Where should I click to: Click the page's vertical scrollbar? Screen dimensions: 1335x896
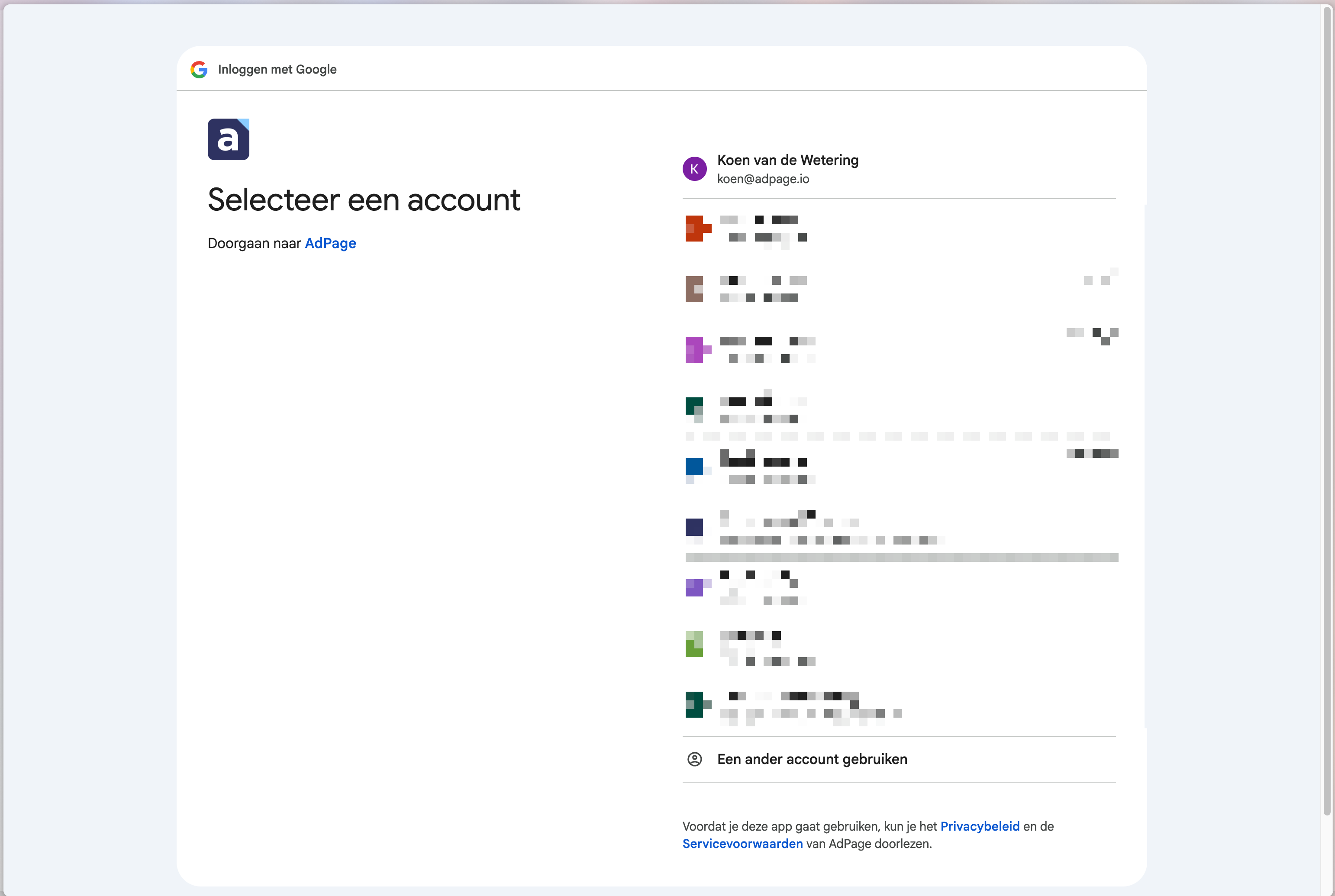click(1327, 400)
